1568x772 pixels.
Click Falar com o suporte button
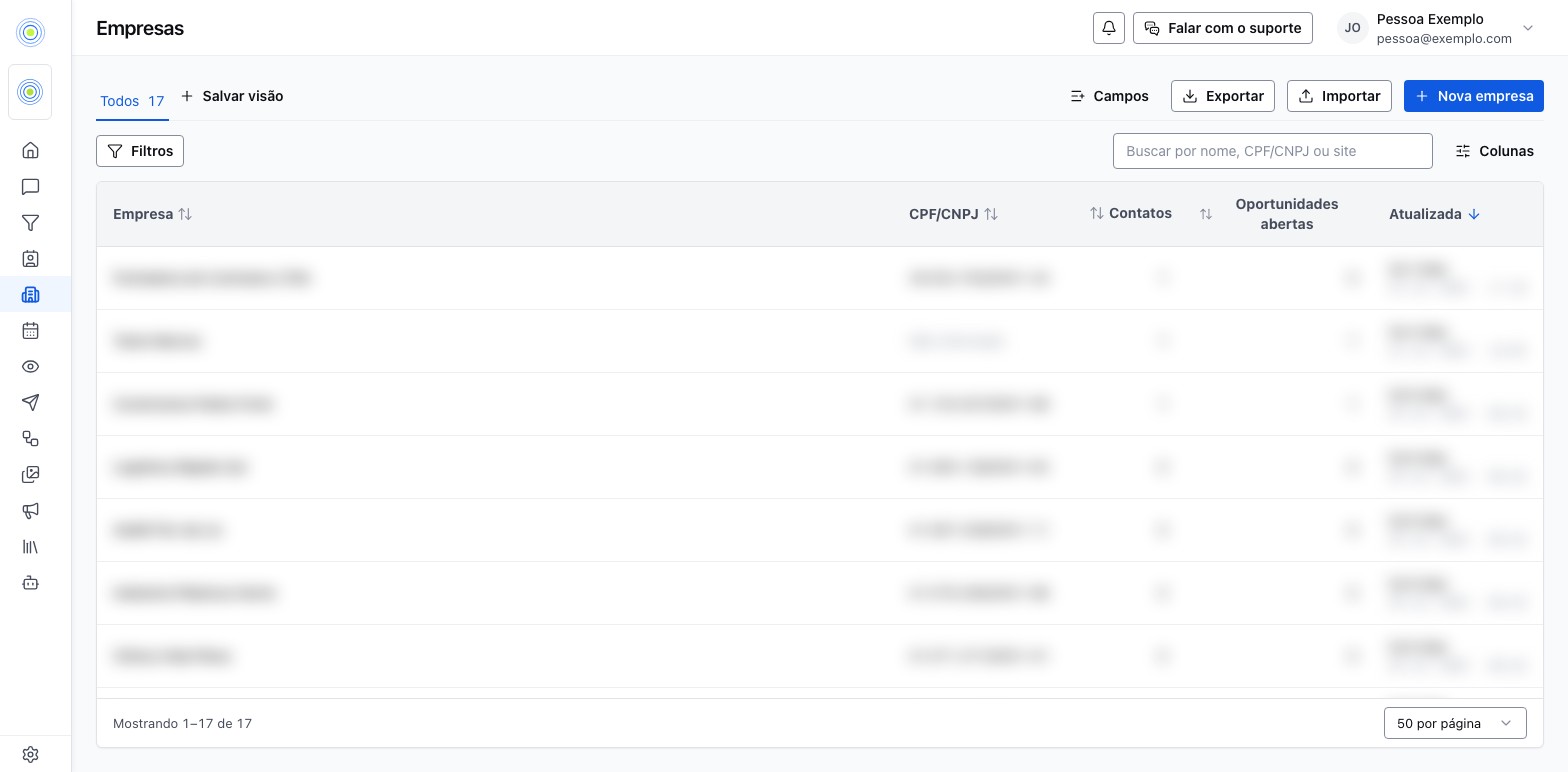pos(1223,28)
